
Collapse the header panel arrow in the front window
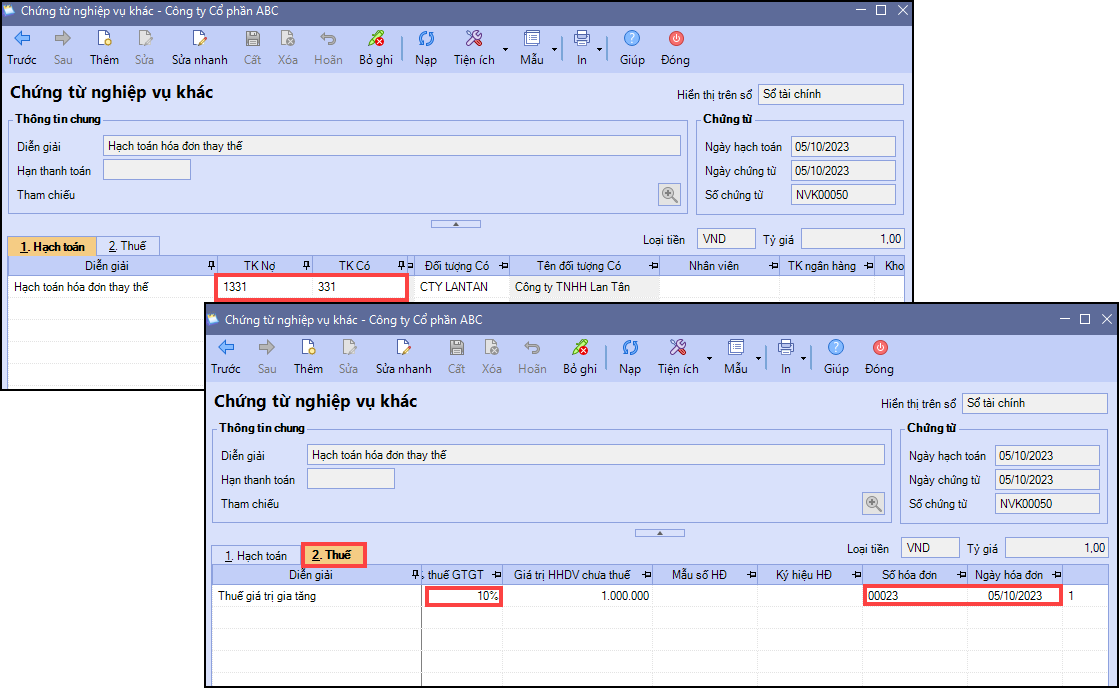click(660, 533)
